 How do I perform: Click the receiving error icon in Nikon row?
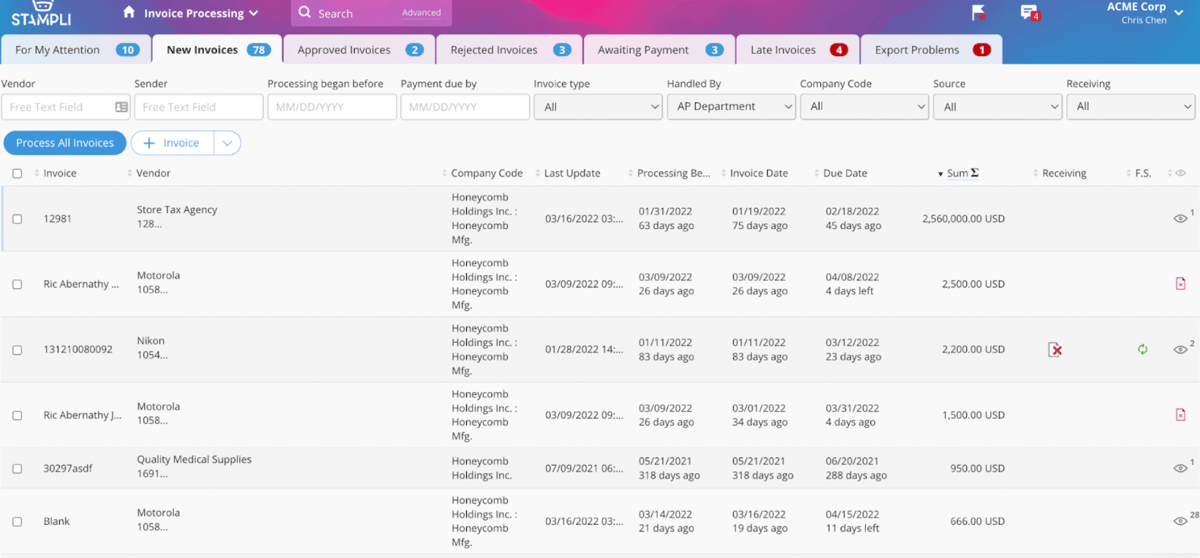point(1055,349)
